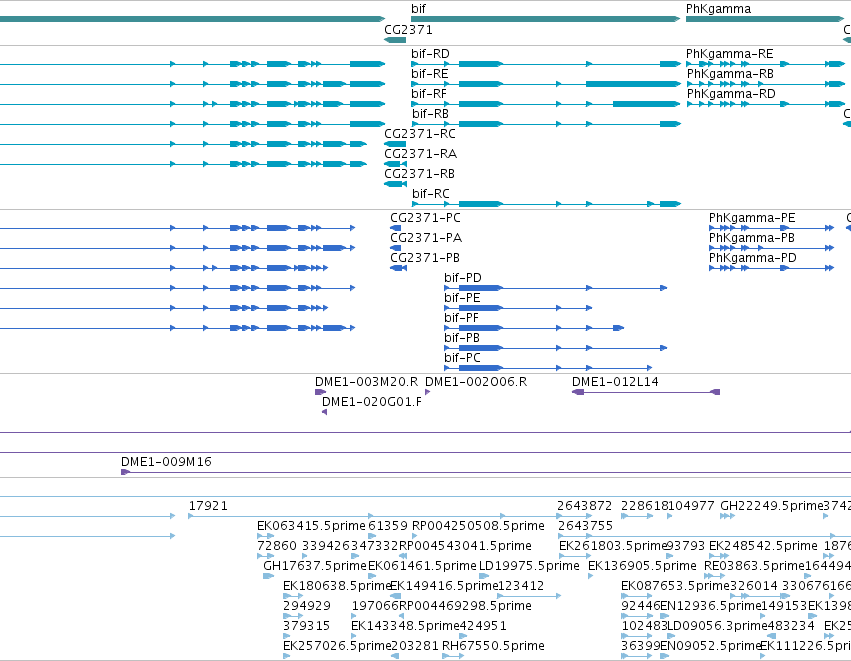Select protein bif-PE

pyautogui.click(x=462, y=298)
